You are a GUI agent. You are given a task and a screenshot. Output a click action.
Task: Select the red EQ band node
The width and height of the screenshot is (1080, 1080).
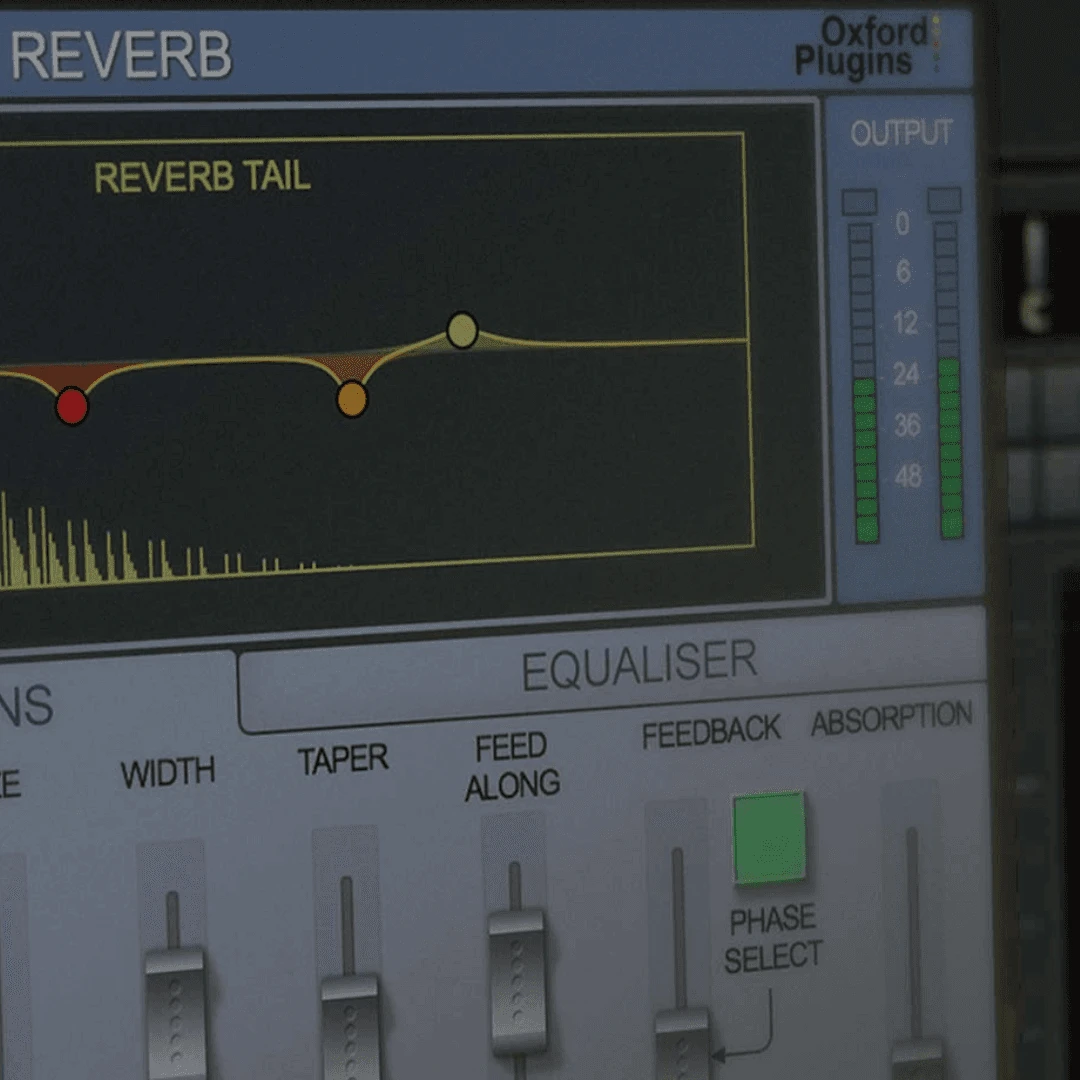pos(72,406)
